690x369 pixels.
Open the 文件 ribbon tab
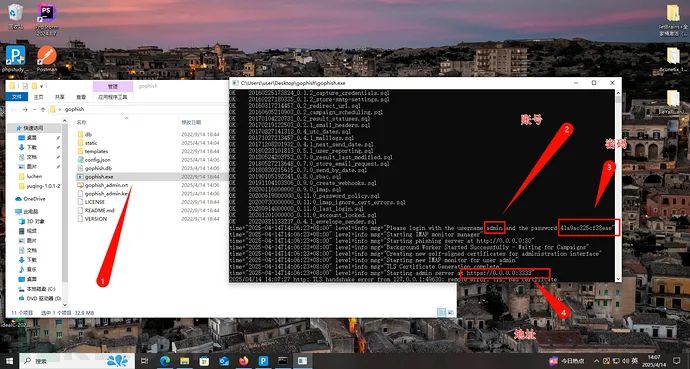(x=17, y=97)
